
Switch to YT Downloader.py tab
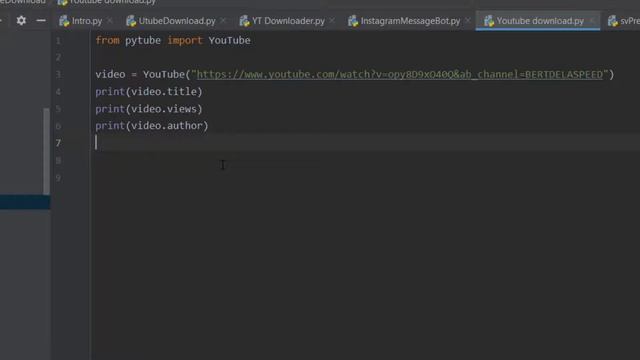pos(288,21)
